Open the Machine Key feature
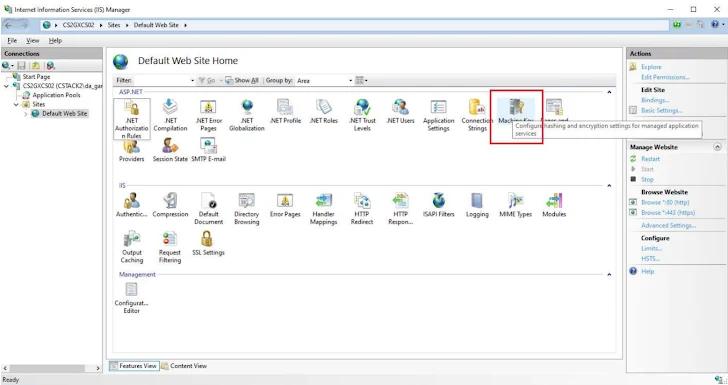The image size is (728, 385). pyautogui.click(x=516, y=112)
